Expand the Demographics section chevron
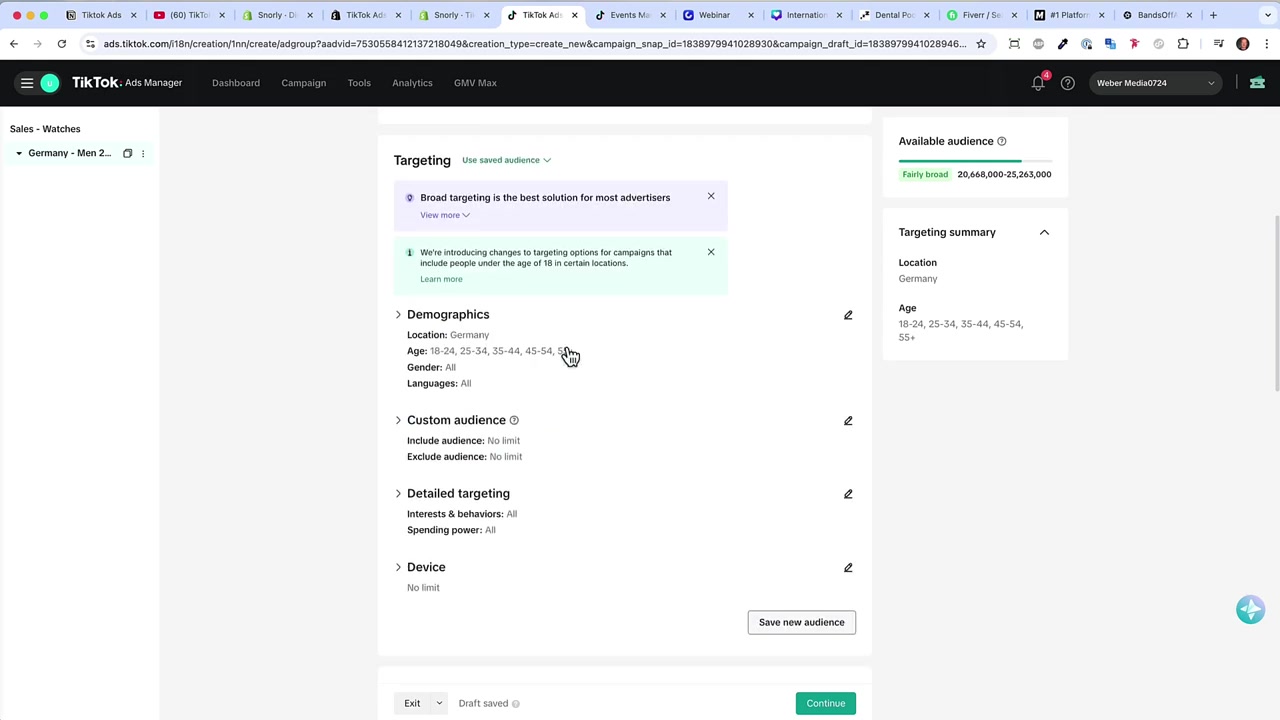Viewport: 1280px width, 720px height. (x=398, y=315)
